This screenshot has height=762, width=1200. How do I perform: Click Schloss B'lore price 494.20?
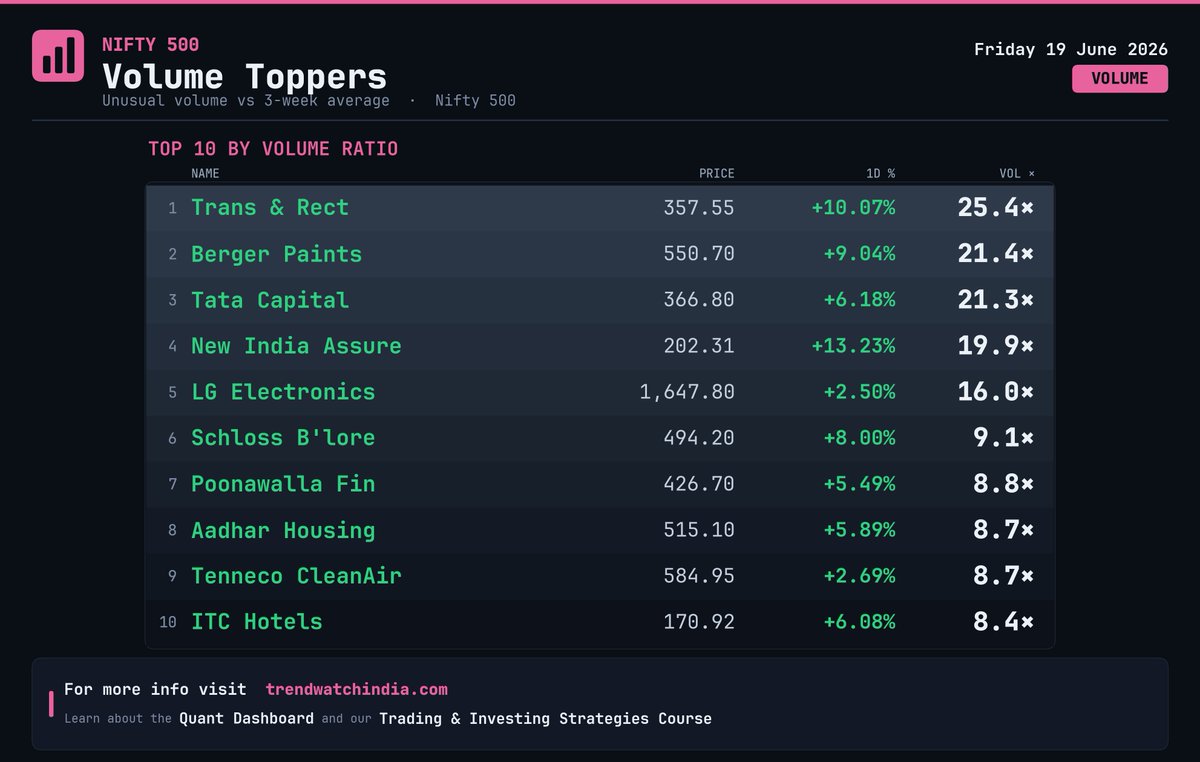[699, 438]
